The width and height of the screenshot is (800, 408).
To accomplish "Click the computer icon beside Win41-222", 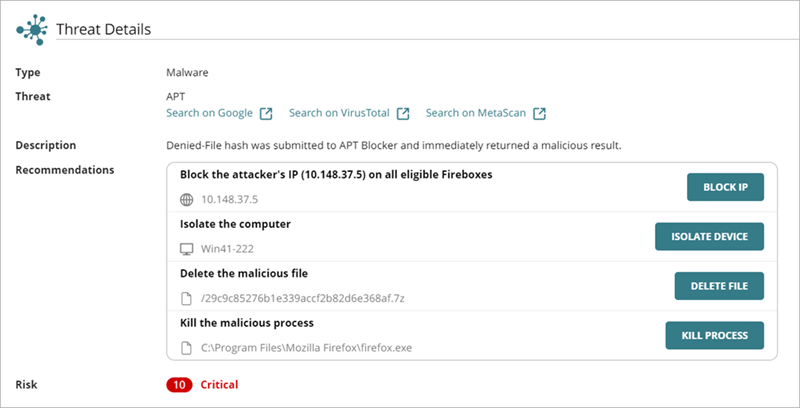I will click(186, 248).
